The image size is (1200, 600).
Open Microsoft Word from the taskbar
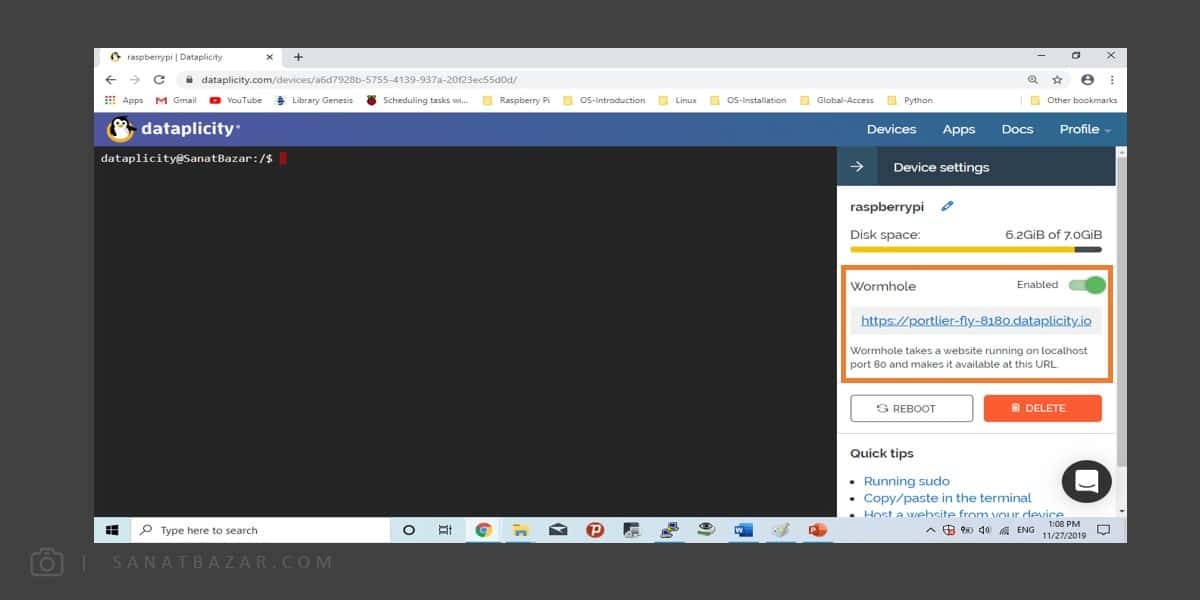[743, 530]
